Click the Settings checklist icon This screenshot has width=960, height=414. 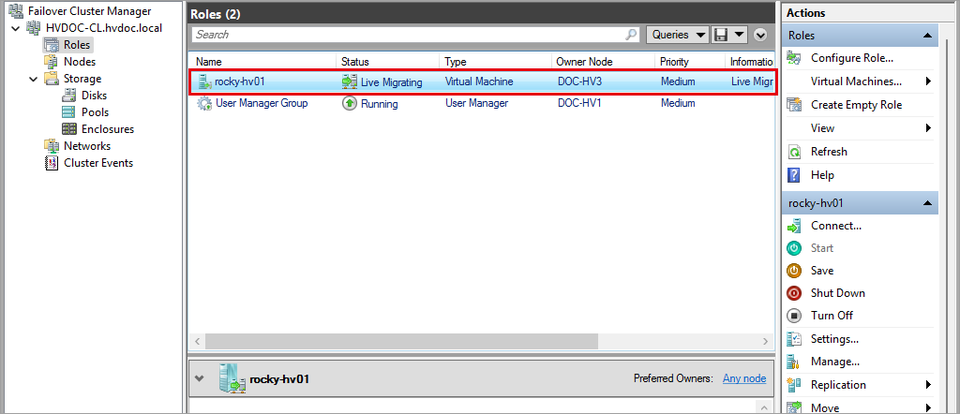pyautogui.click(x=794, y=339)
